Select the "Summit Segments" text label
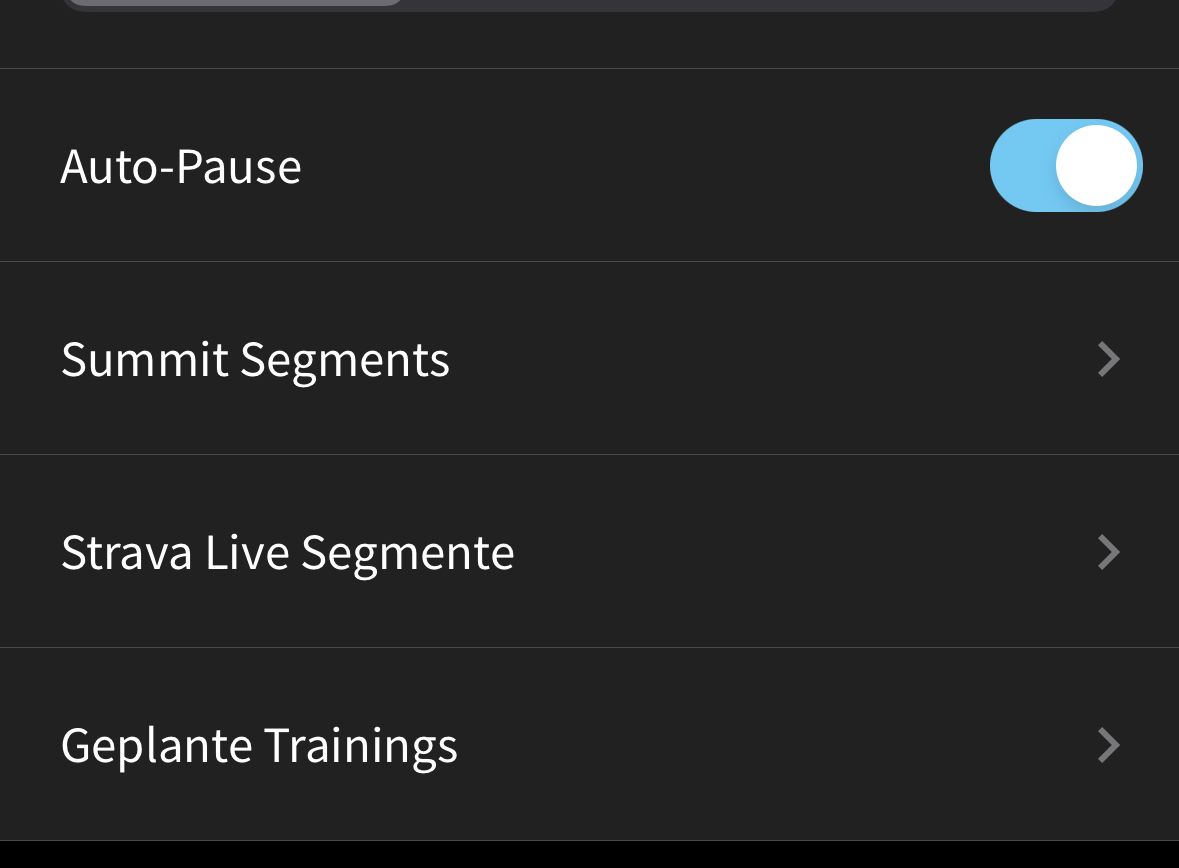The width and height of the screenshot is (1179, 868). pyautogui.click(x=255, y=360)
